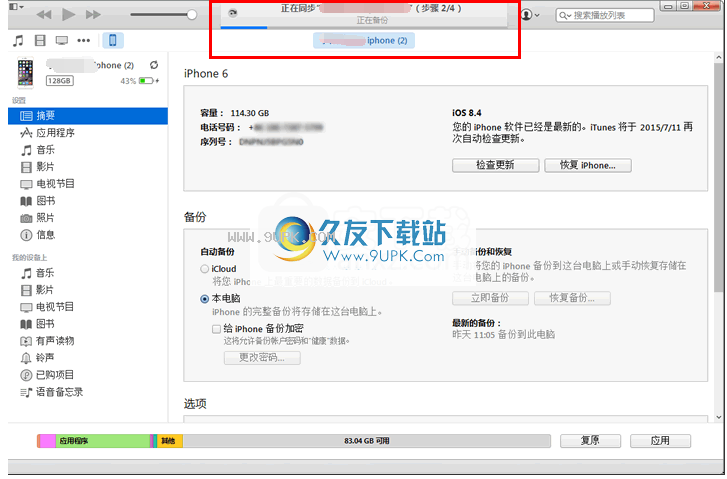The width and height of the screenshot is (727, 479).
Task: Open the mini player menu icon at top-left
Action: click(16, 6)
